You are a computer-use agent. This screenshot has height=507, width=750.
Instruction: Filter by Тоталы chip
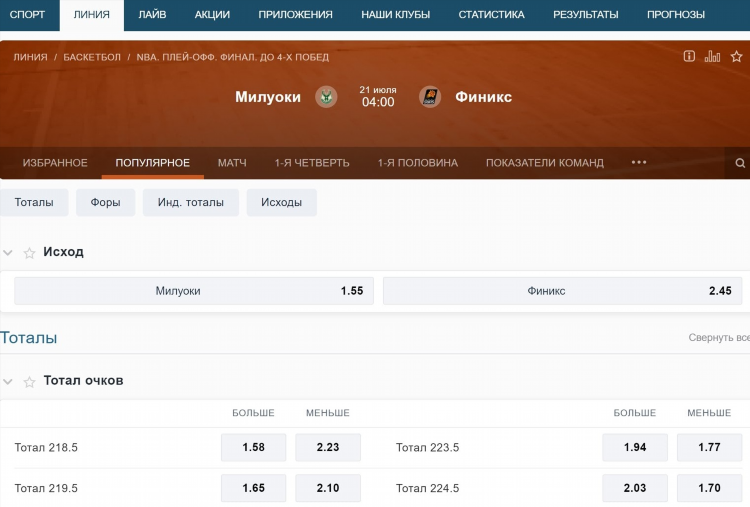[34, 202]
